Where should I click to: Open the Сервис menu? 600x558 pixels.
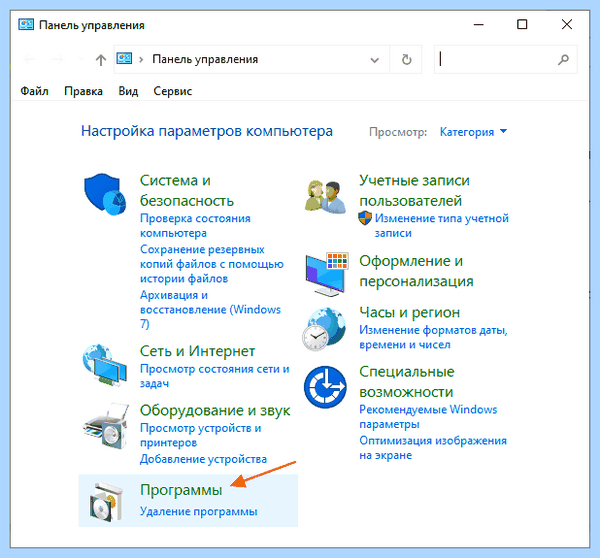click(x=173, y=91)
